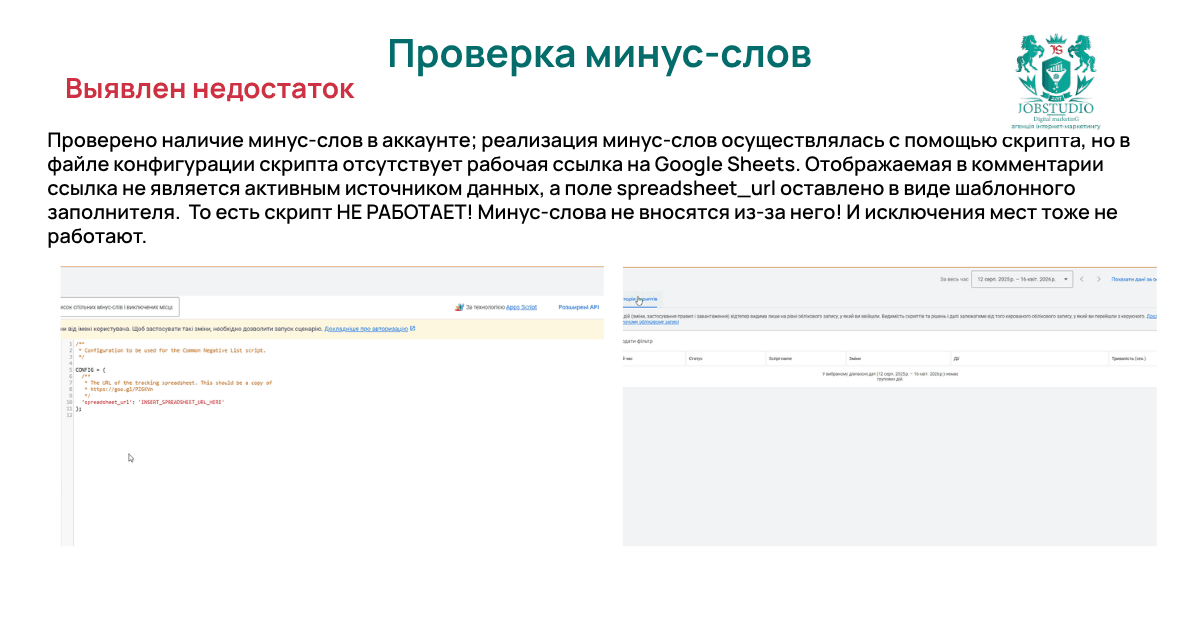Click the Дії column header
The height and width of the screenshot is (628, 1200).
(956, 358)
